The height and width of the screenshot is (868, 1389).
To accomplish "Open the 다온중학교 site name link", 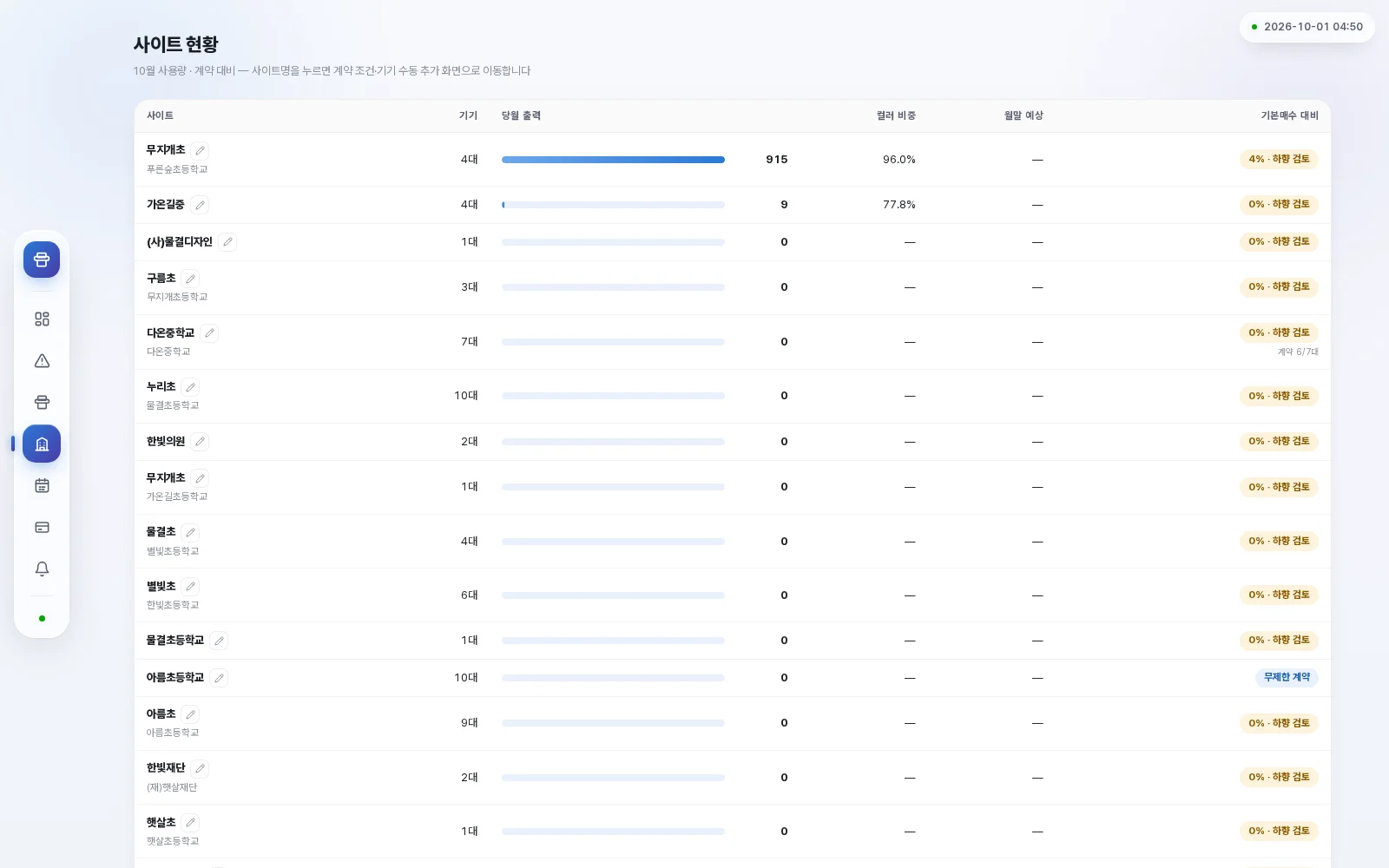I will click(x=170, y=333).
